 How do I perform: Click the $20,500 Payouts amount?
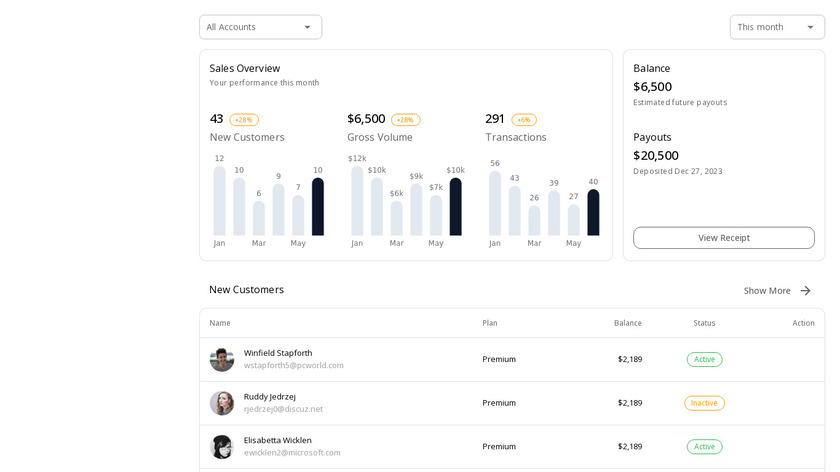(656, 156)
